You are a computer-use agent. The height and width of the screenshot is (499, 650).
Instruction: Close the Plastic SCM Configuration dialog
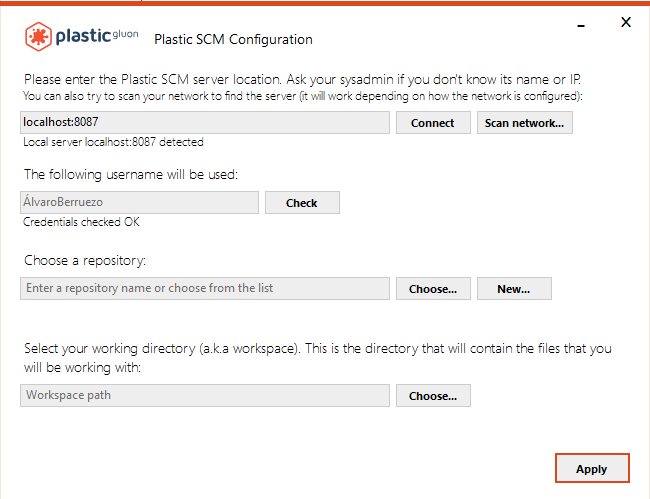pyautogui.click(x=626, y=22)
